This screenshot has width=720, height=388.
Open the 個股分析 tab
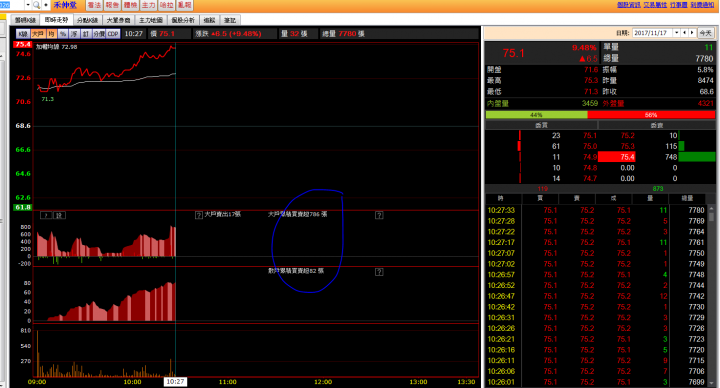pos(183,20)
